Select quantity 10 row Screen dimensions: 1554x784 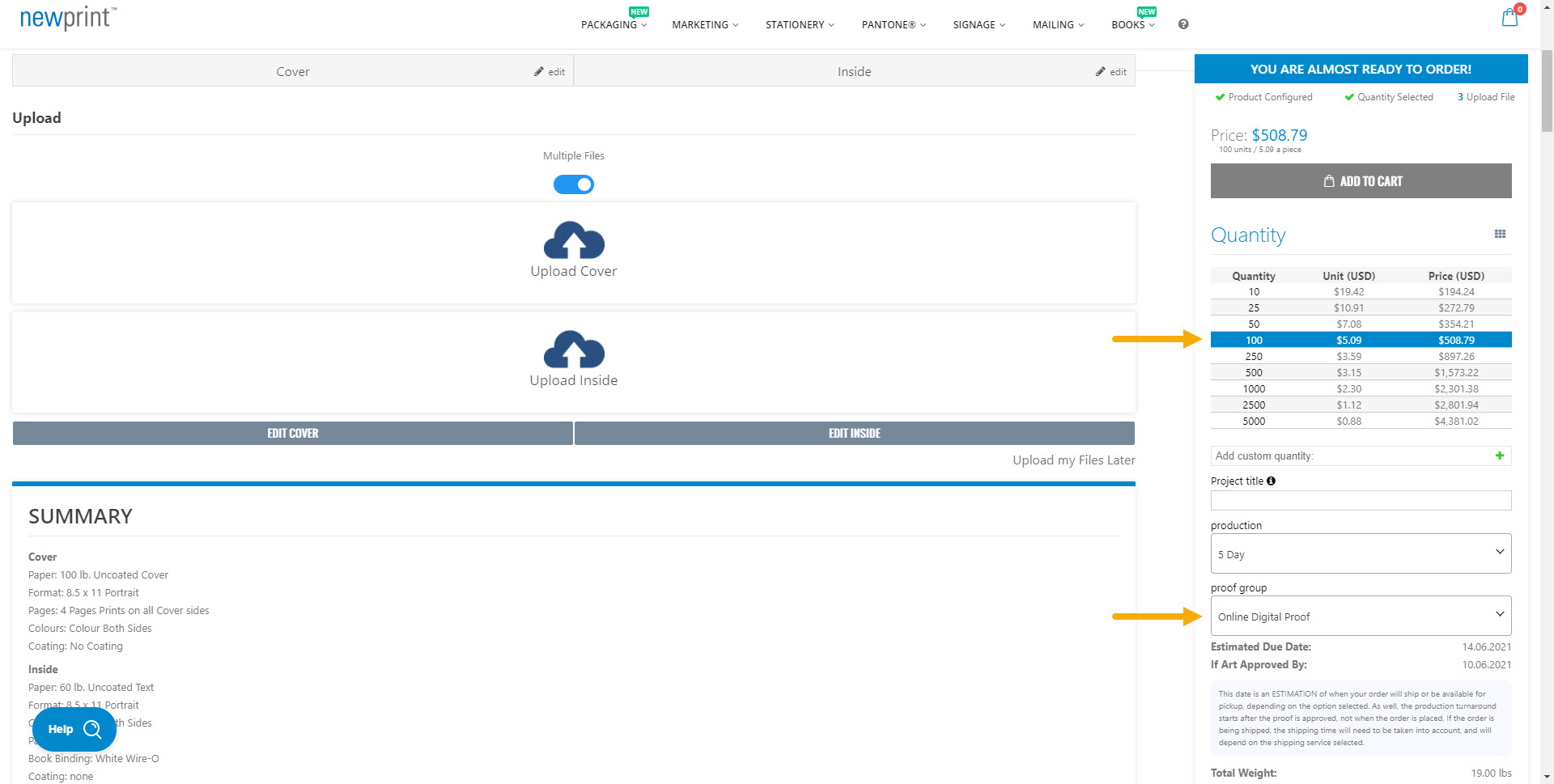click(x=1361, y=291)
